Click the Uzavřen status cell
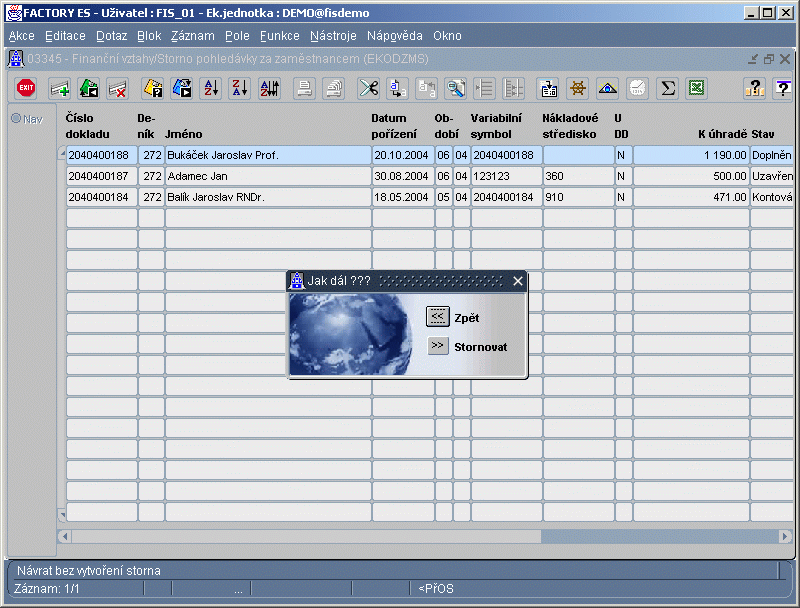Screen dimensions: 800x608 (772, 176)
